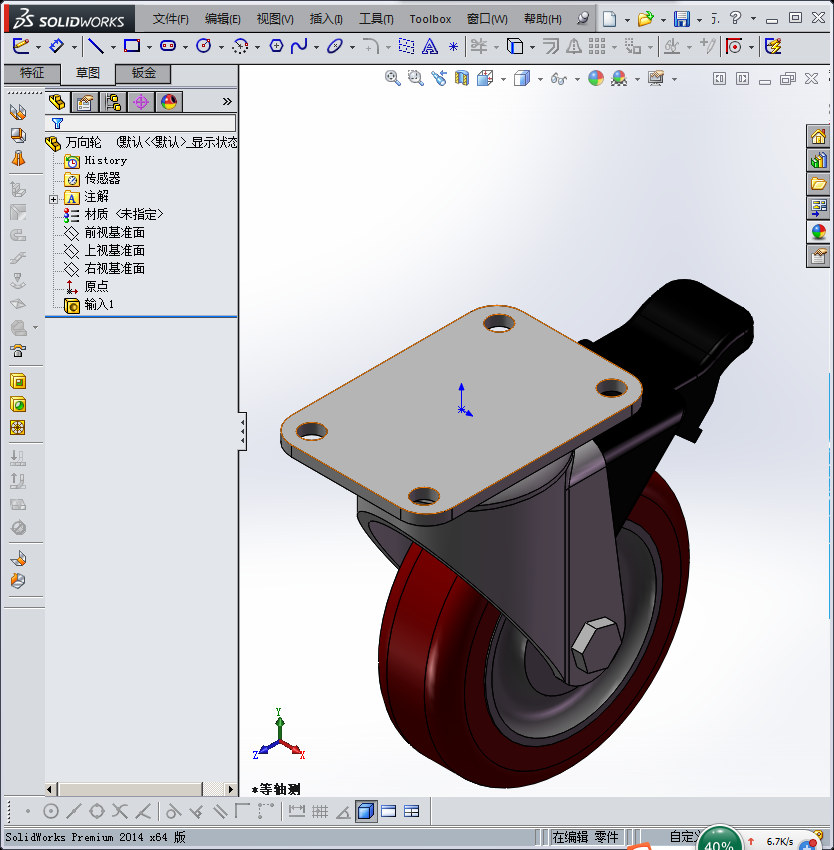
Task: Open the 编辑(E) menu
Action: pos(222,19)
